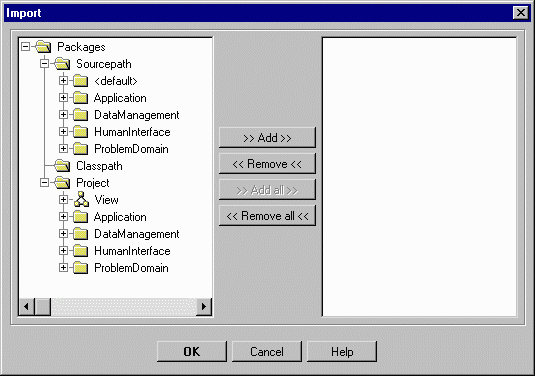Confirm import with the OK button
The height and width of the screenshot is (376, 535).
tap(192, 351)
